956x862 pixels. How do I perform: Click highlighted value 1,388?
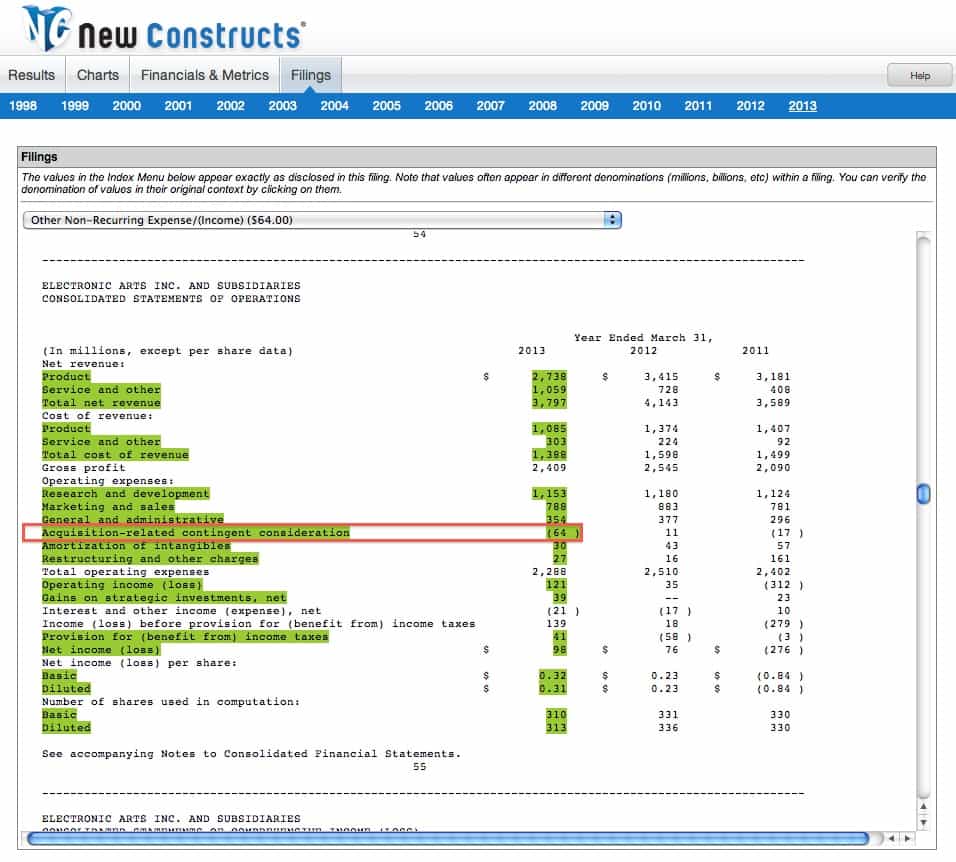point(549,455)
